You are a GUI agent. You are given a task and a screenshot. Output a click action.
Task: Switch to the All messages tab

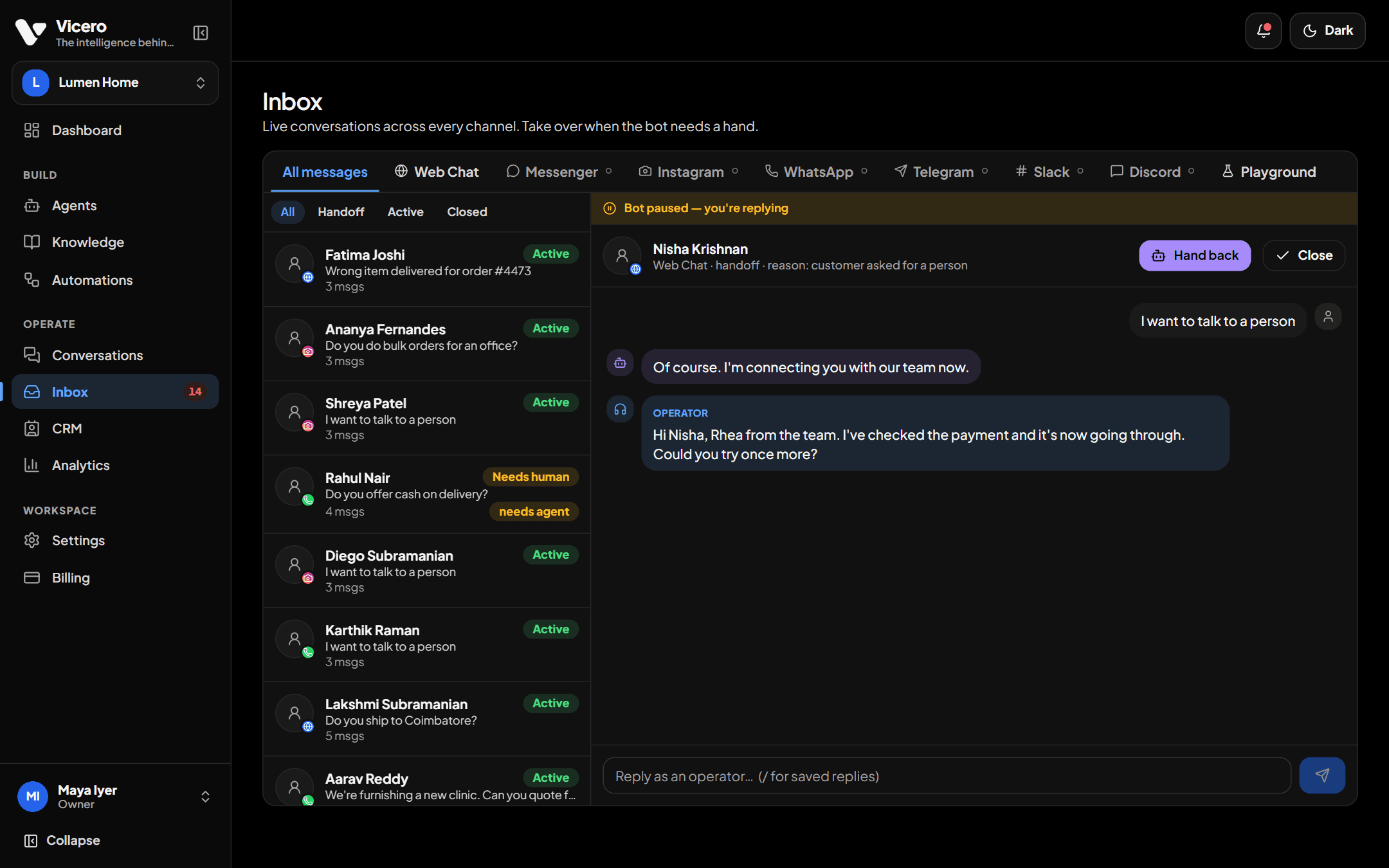pos(325,172)
